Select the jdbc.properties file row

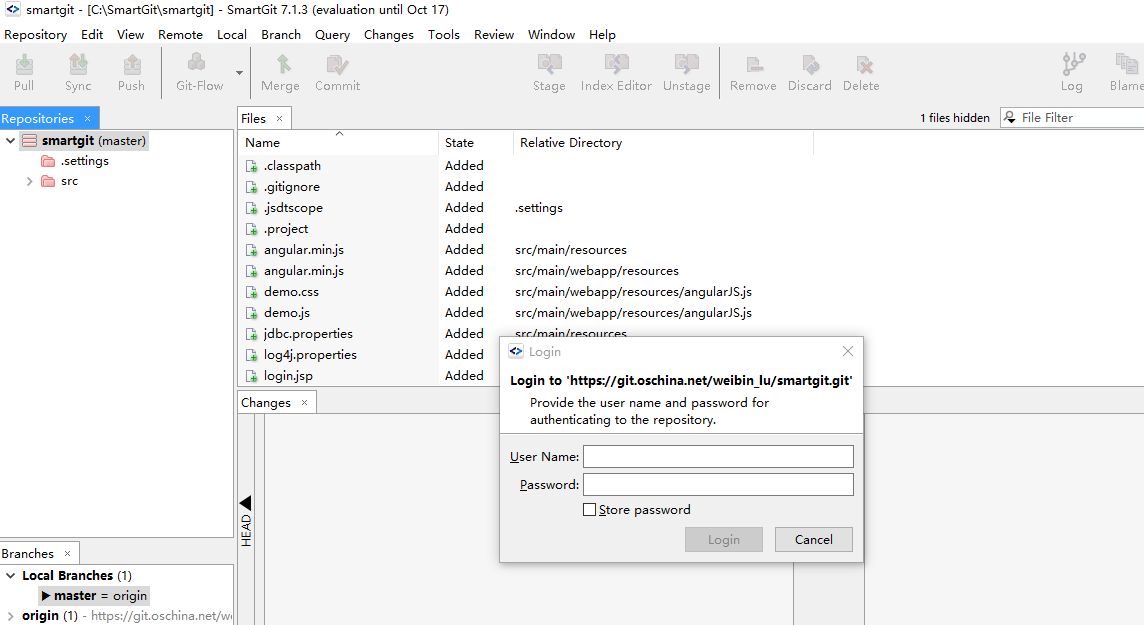click(x=368, y=334)
